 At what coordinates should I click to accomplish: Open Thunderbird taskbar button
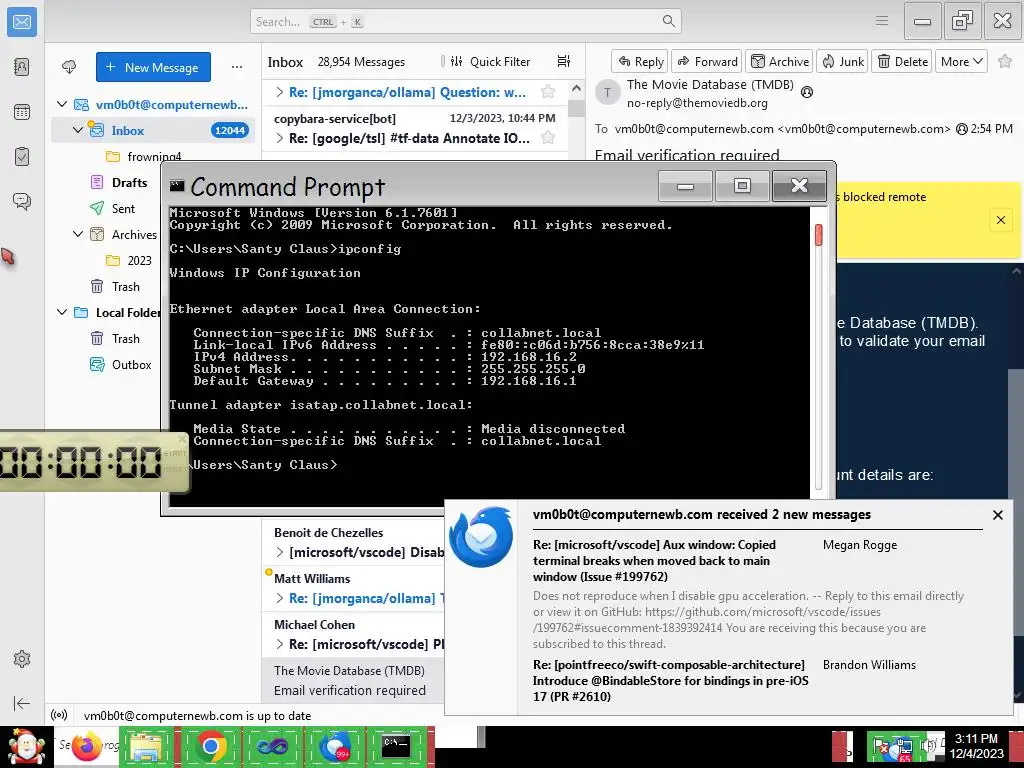(334, 746)
